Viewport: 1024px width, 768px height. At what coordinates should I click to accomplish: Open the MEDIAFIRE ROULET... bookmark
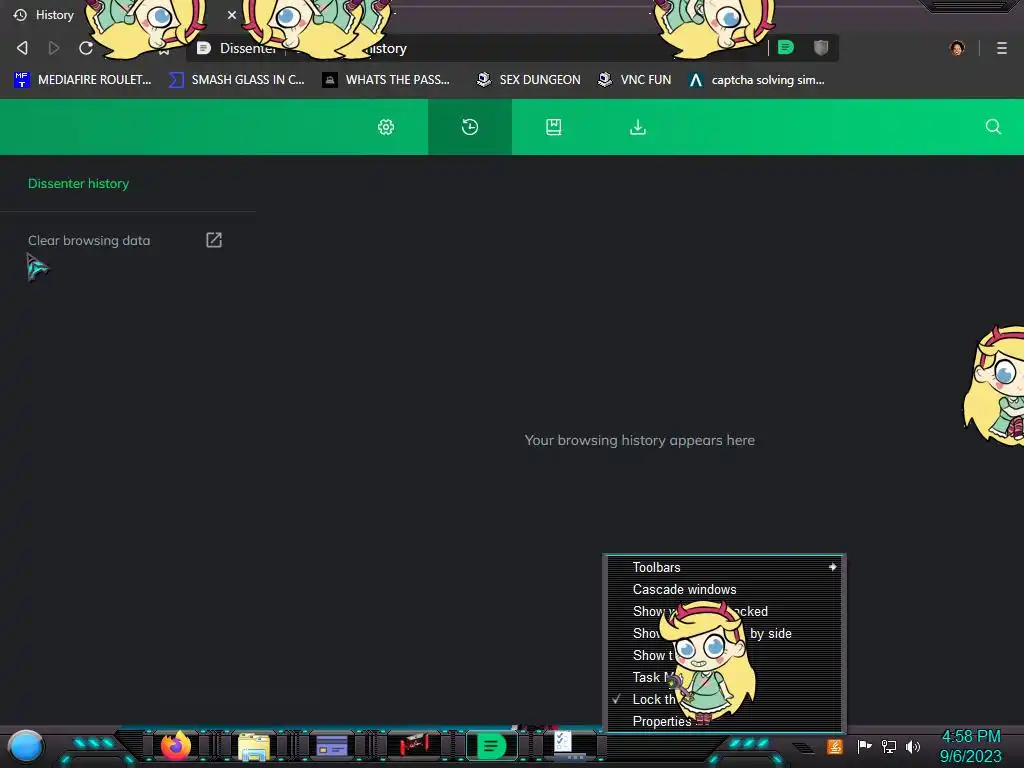(82, 80)
